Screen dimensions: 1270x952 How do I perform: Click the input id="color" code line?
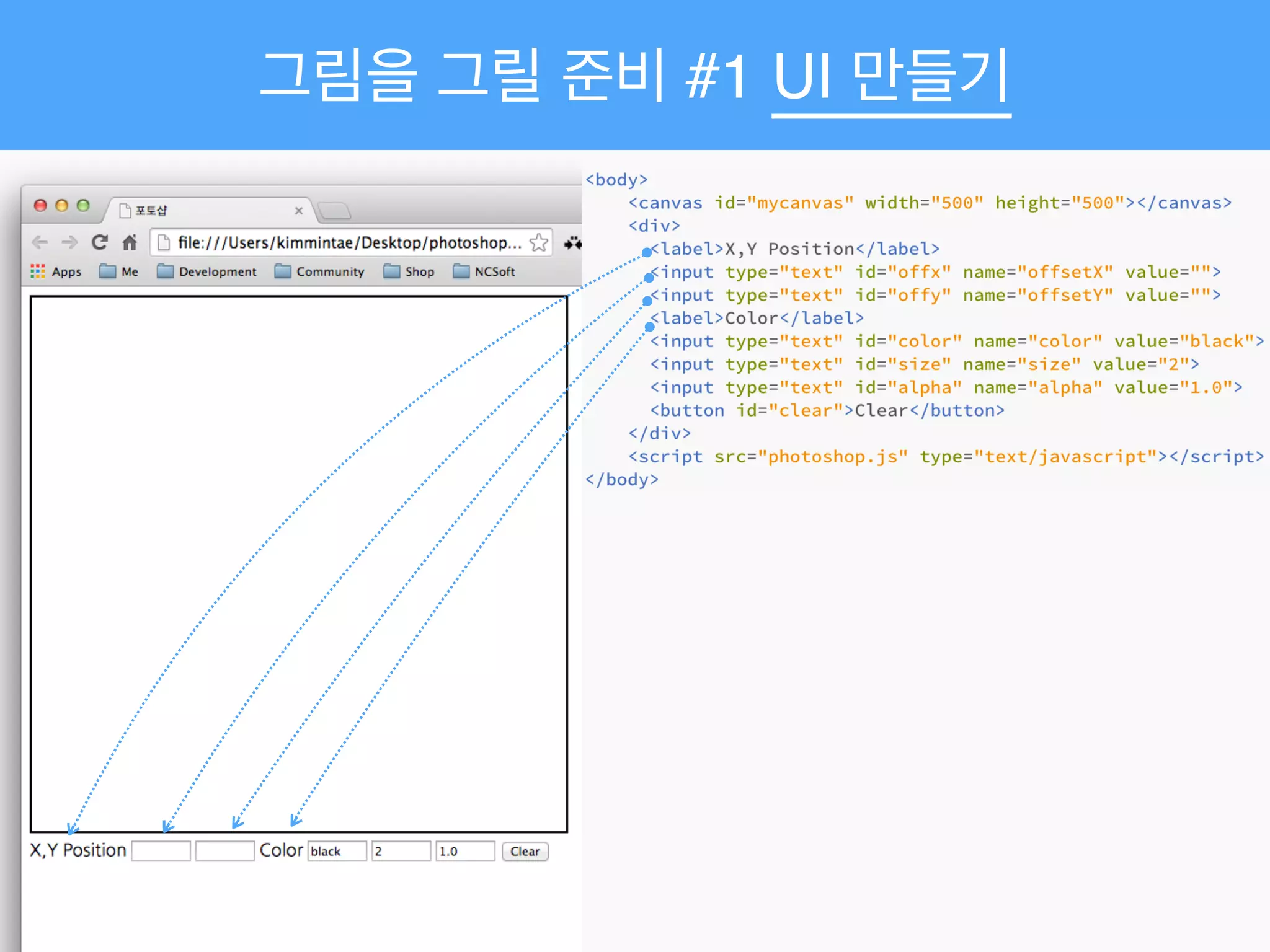coord(957,342)
